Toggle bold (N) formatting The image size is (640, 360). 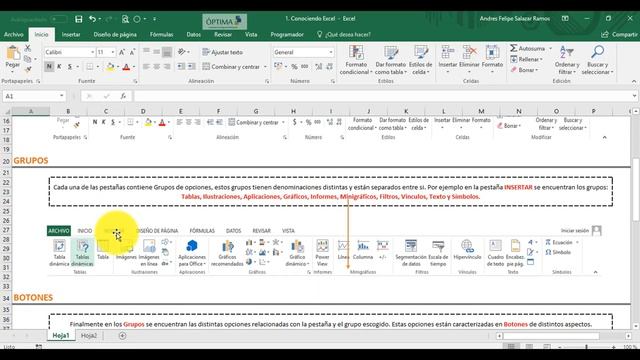(49, 67)
